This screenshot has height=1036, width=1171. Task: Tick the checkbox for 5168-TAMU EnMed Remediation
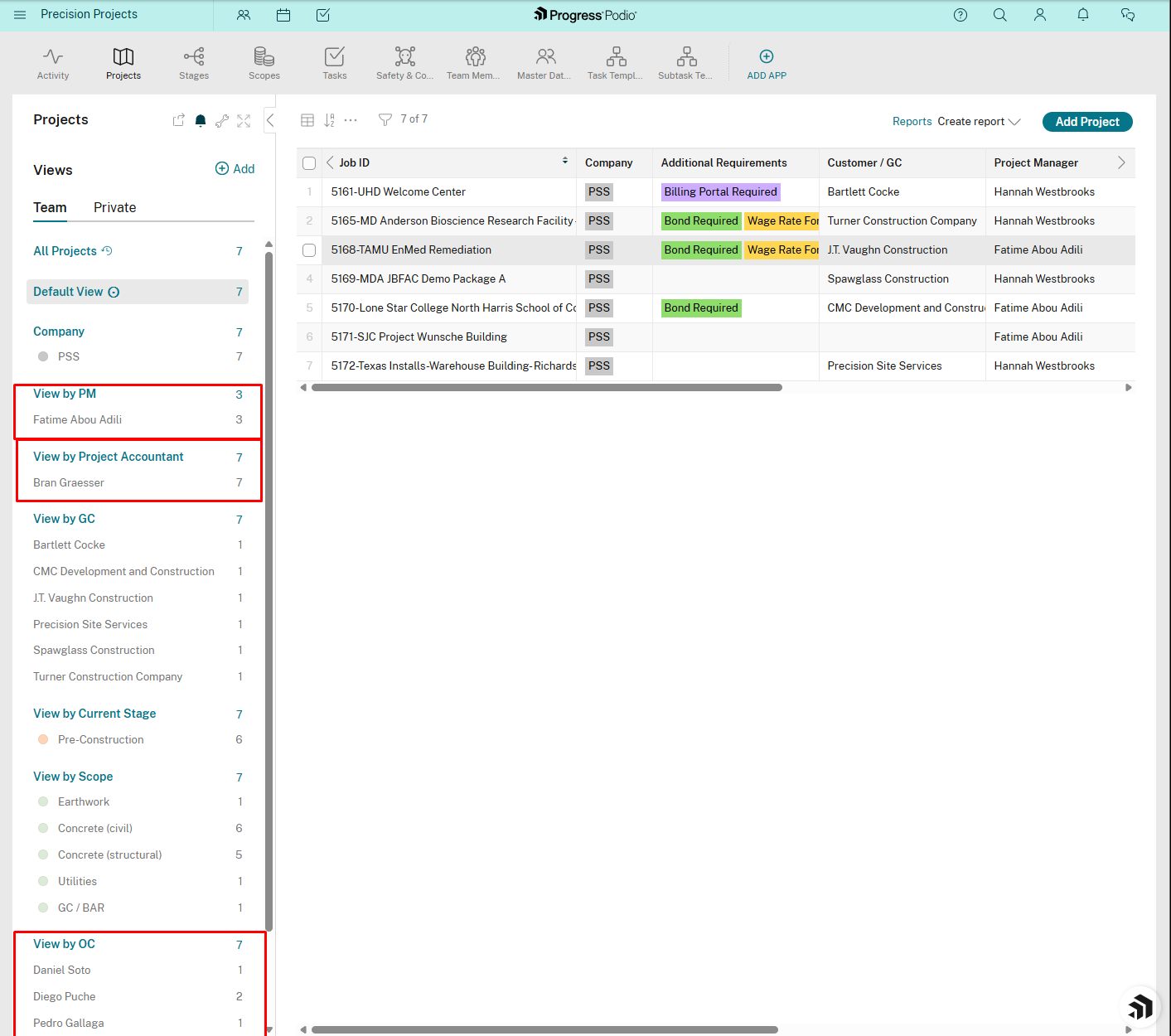308,249
